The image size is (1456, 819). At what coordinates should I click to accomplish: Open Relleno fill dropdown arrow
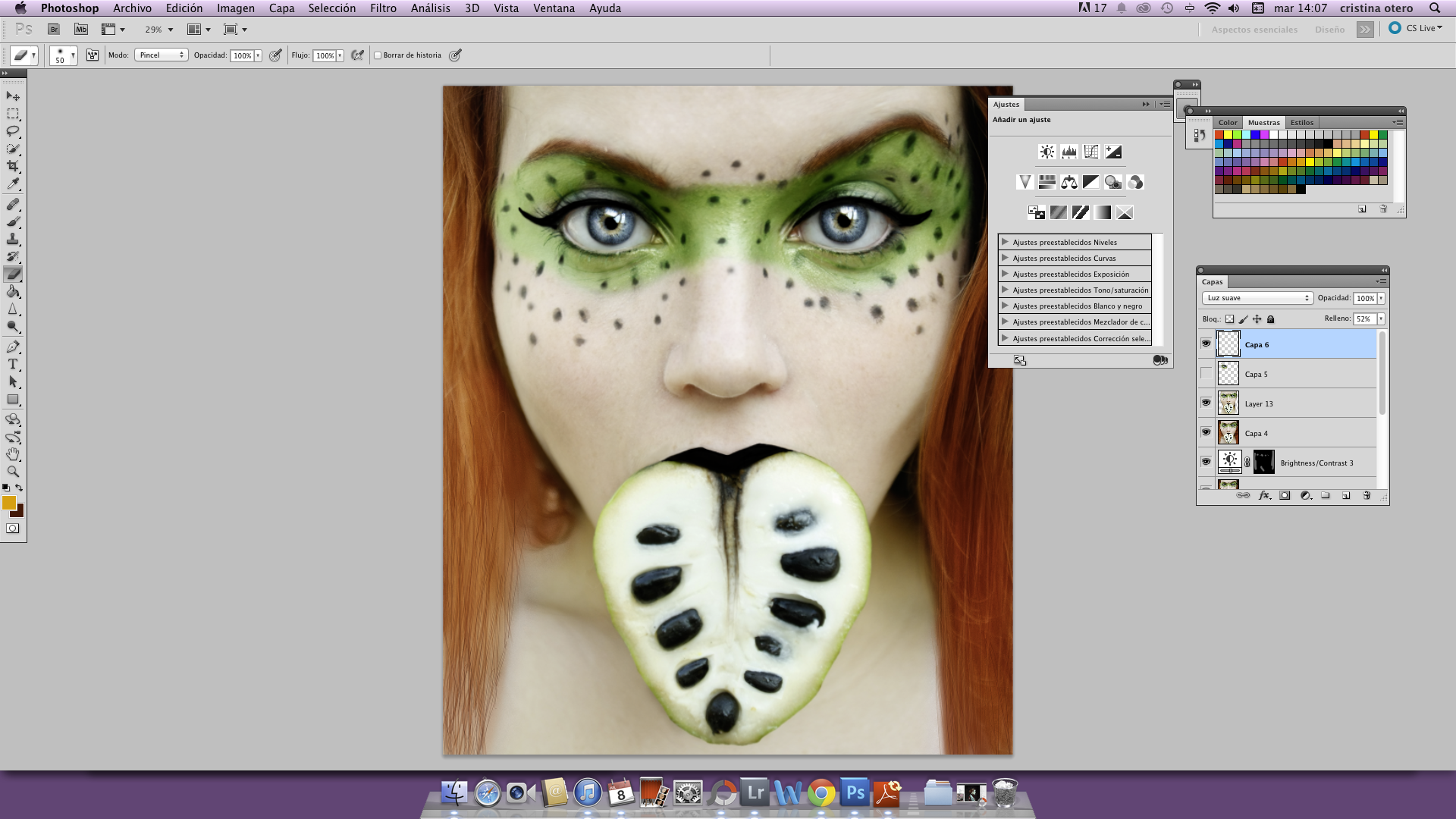coord(1381,319)
